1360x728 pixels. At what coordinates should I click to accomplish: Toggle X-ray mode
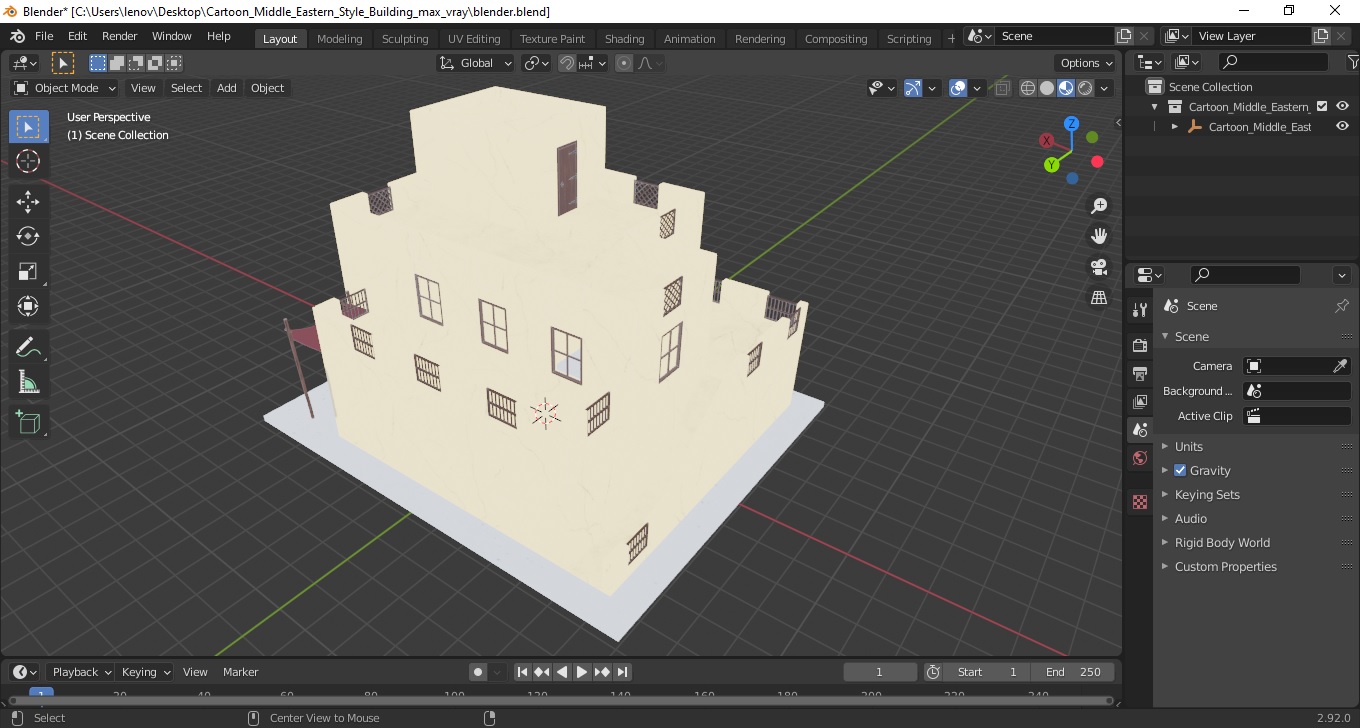point(1002,88)
